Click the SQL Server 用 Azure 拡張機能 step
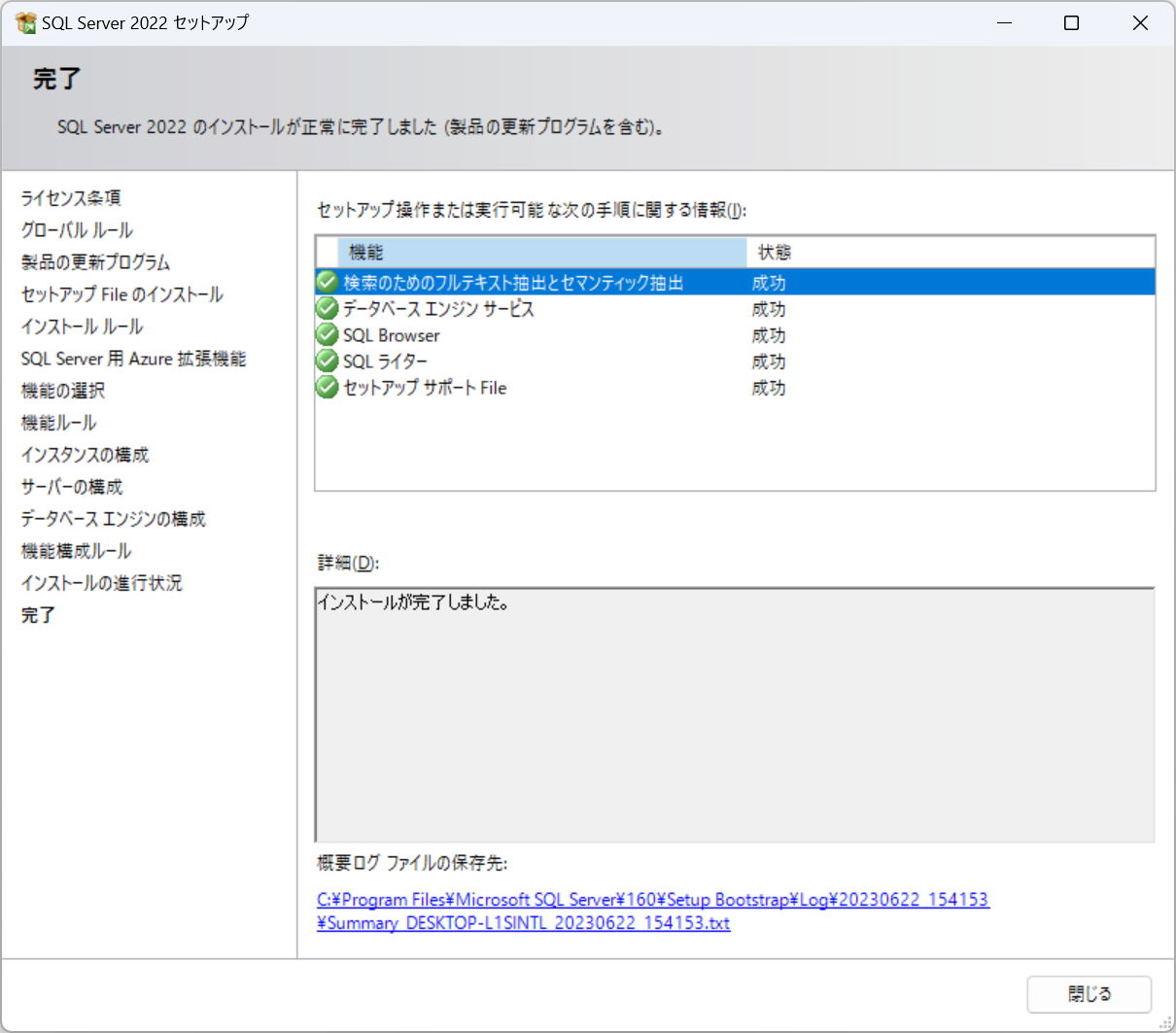Viewport: 1176px width, 1033px height. pos(133,359)
